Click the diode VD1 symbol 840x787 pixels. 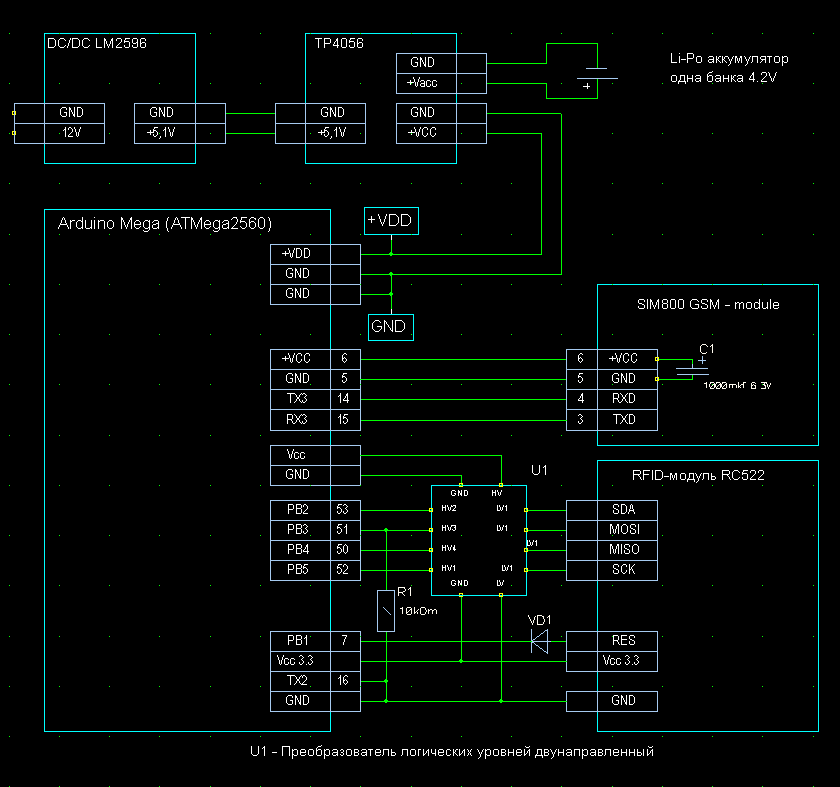[540, 640]
